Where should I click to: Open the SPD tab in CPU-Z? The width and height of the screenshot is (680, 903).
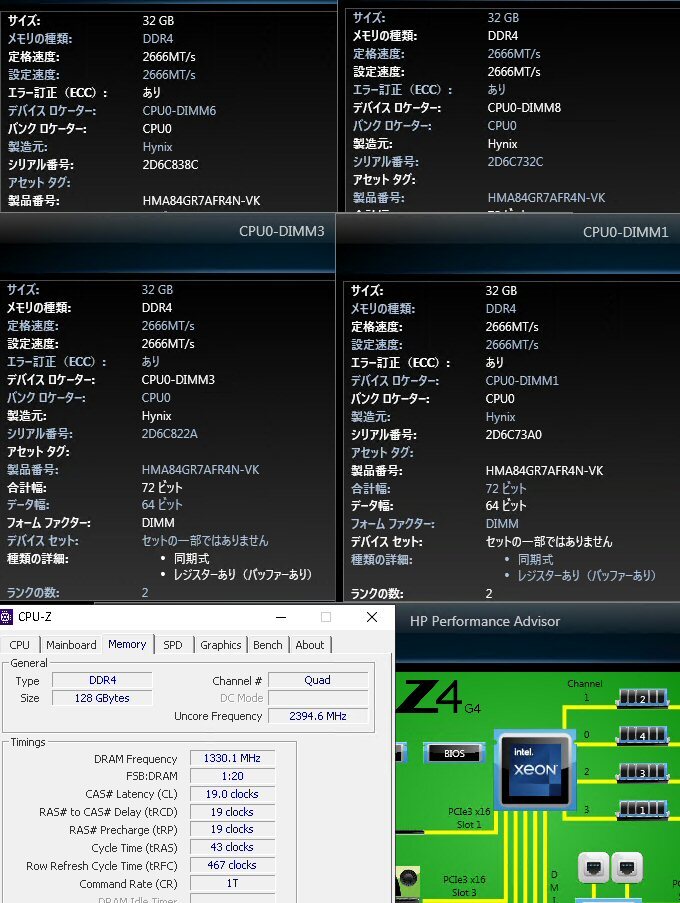(173, 645)
